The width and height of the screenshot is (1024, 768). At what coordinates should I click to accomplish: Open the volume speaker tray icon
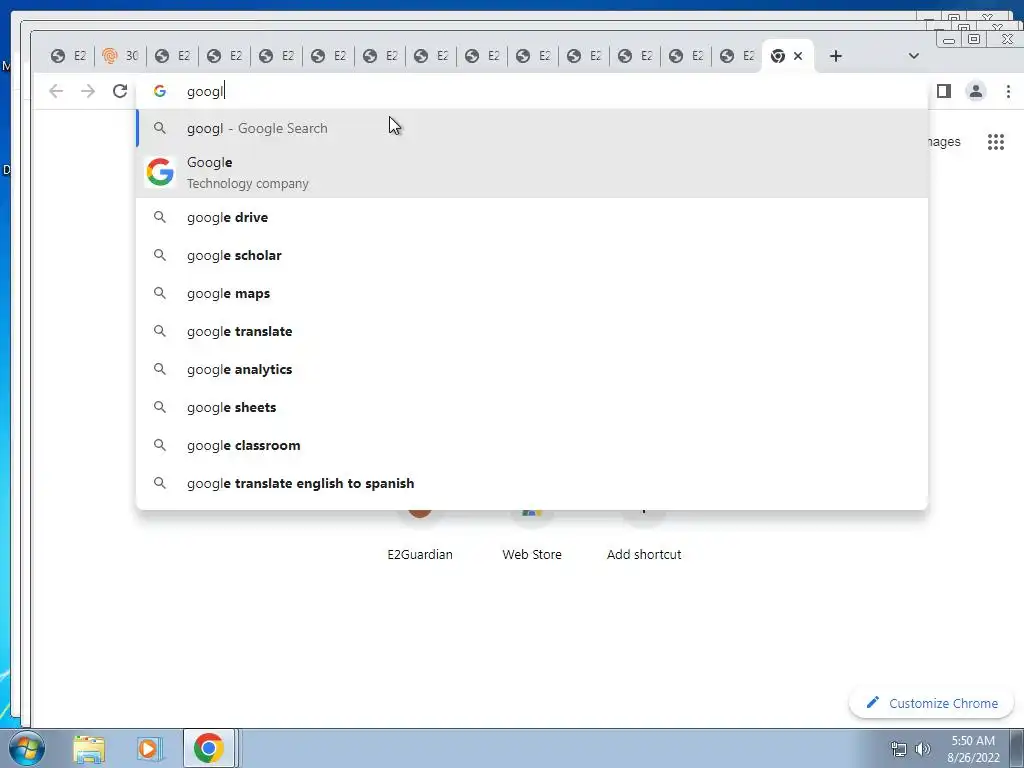pyautogui.click(x=923, y=749)
